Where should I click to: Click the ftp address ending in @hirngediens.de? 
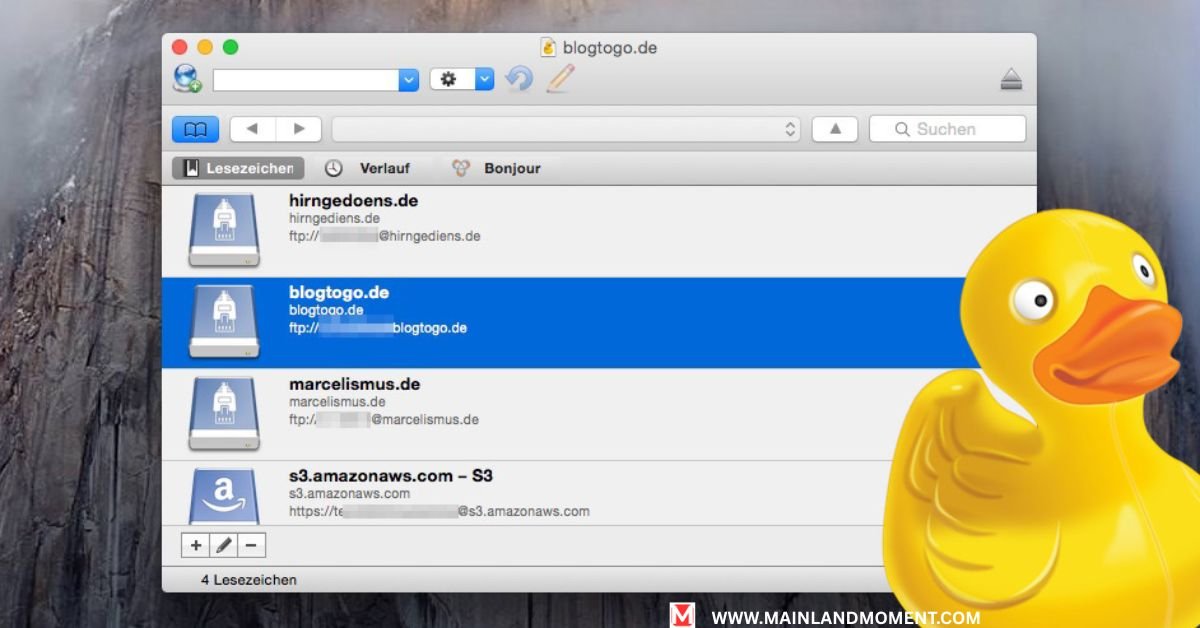pyautogui.click(x=385, y=236)
